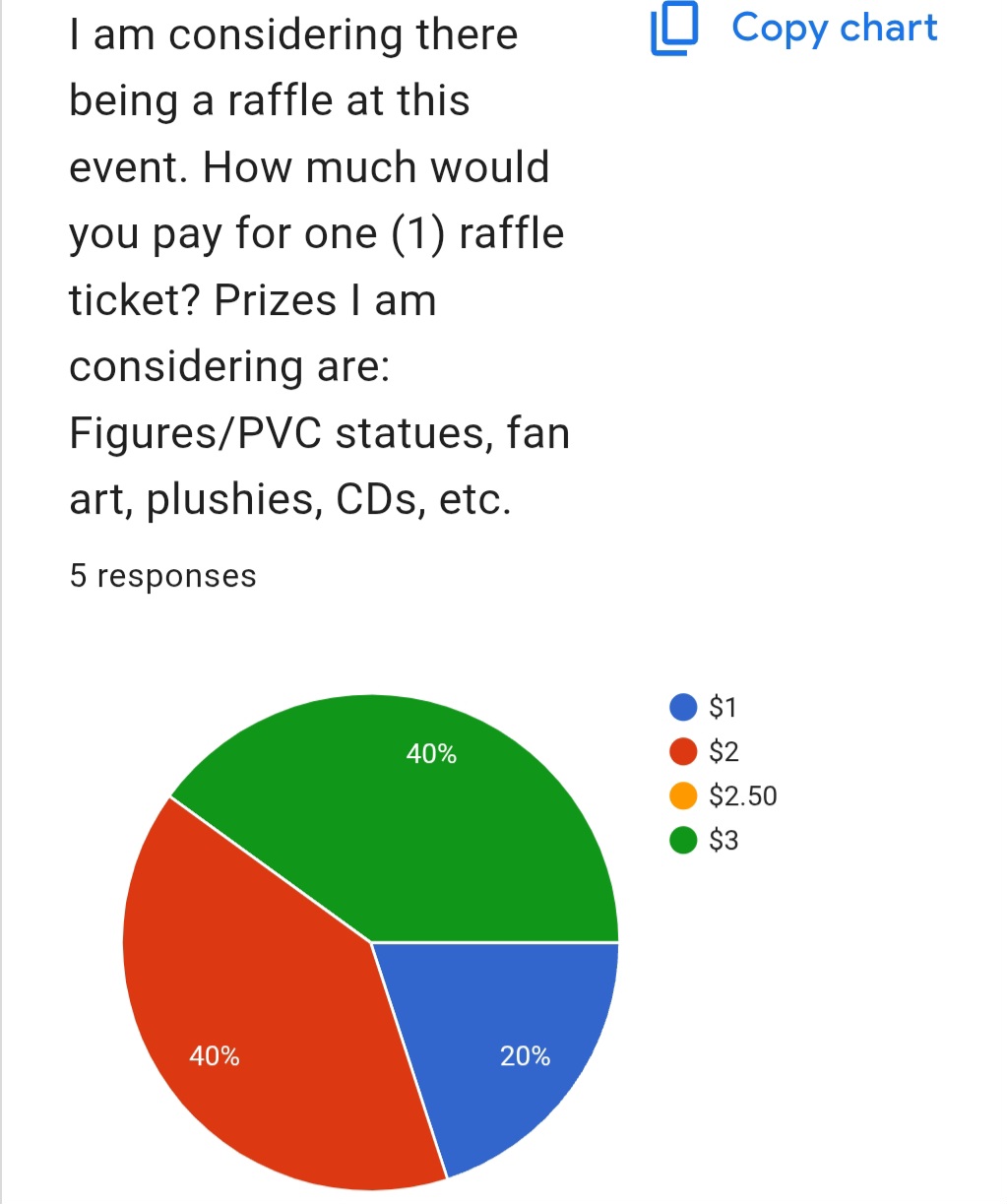Click the 20% label on the blue slice
Screen dimensions: 1007x1204
(x=525, y=1056)
